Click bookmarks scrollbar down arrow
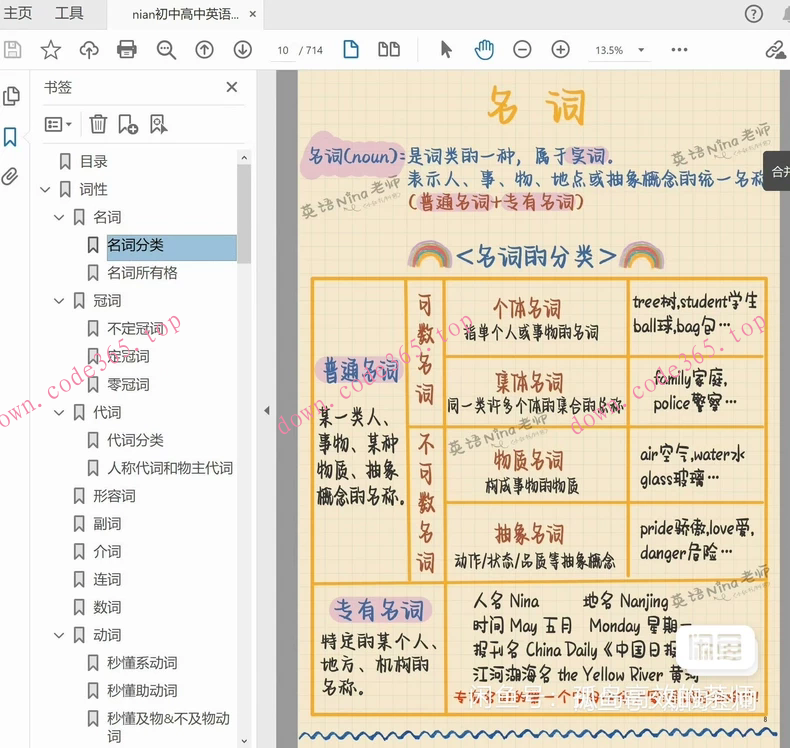 click(244, 741)
